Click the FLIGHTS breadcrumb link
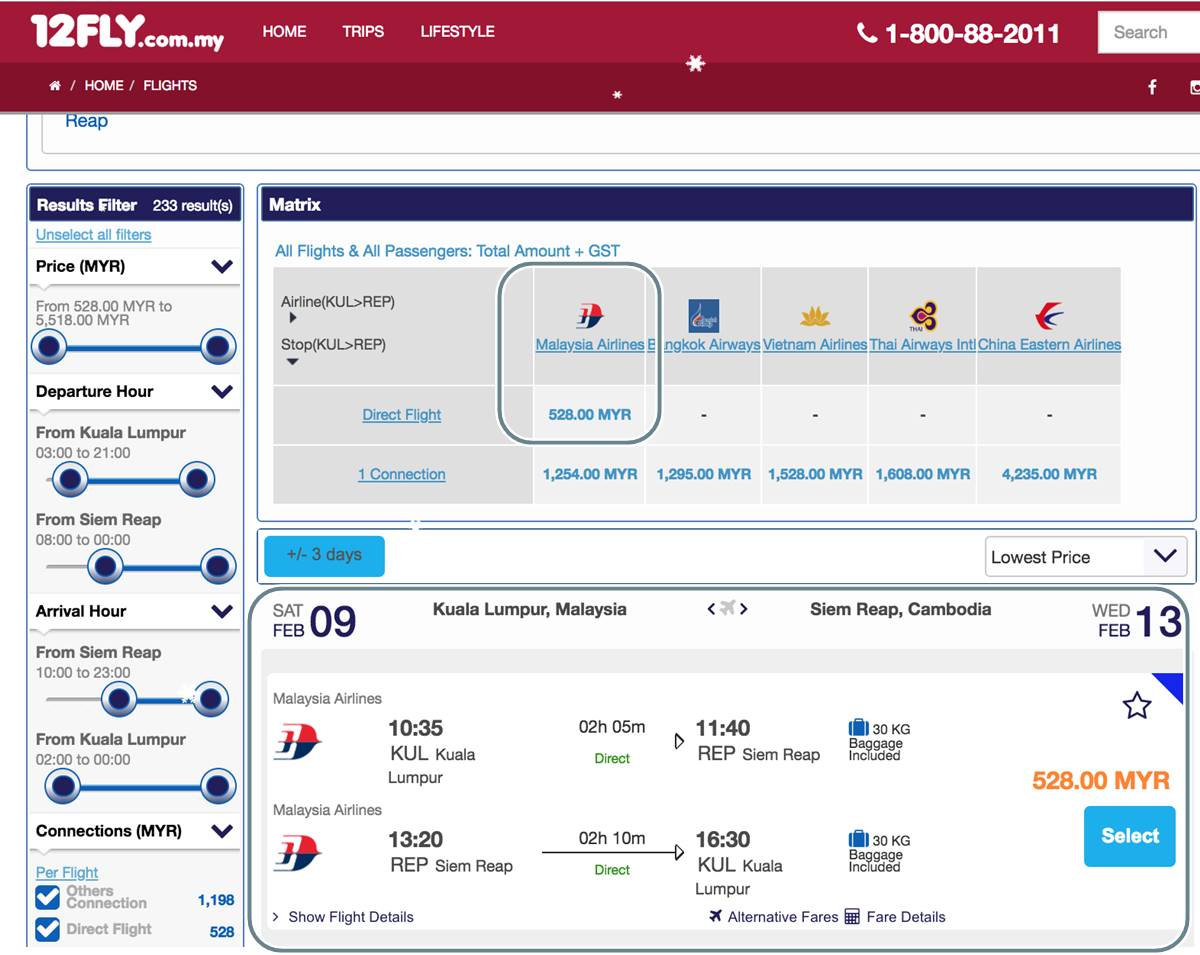 [x=170, y=86]
